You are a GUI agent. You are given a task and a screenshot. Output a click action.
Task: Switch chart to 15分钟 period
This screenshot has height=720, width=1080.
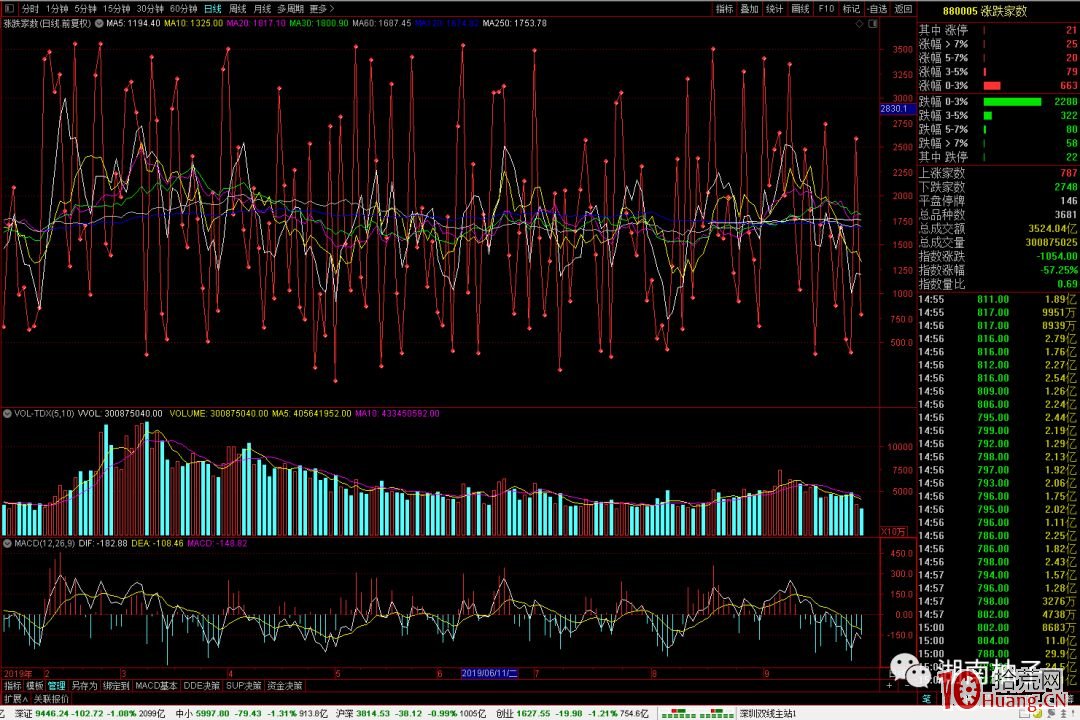tap(117, 8)
